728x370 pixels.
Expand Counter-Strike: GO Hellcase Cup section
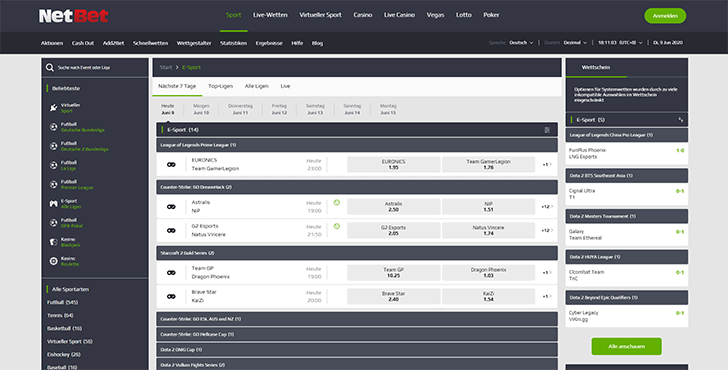point(357,334)
